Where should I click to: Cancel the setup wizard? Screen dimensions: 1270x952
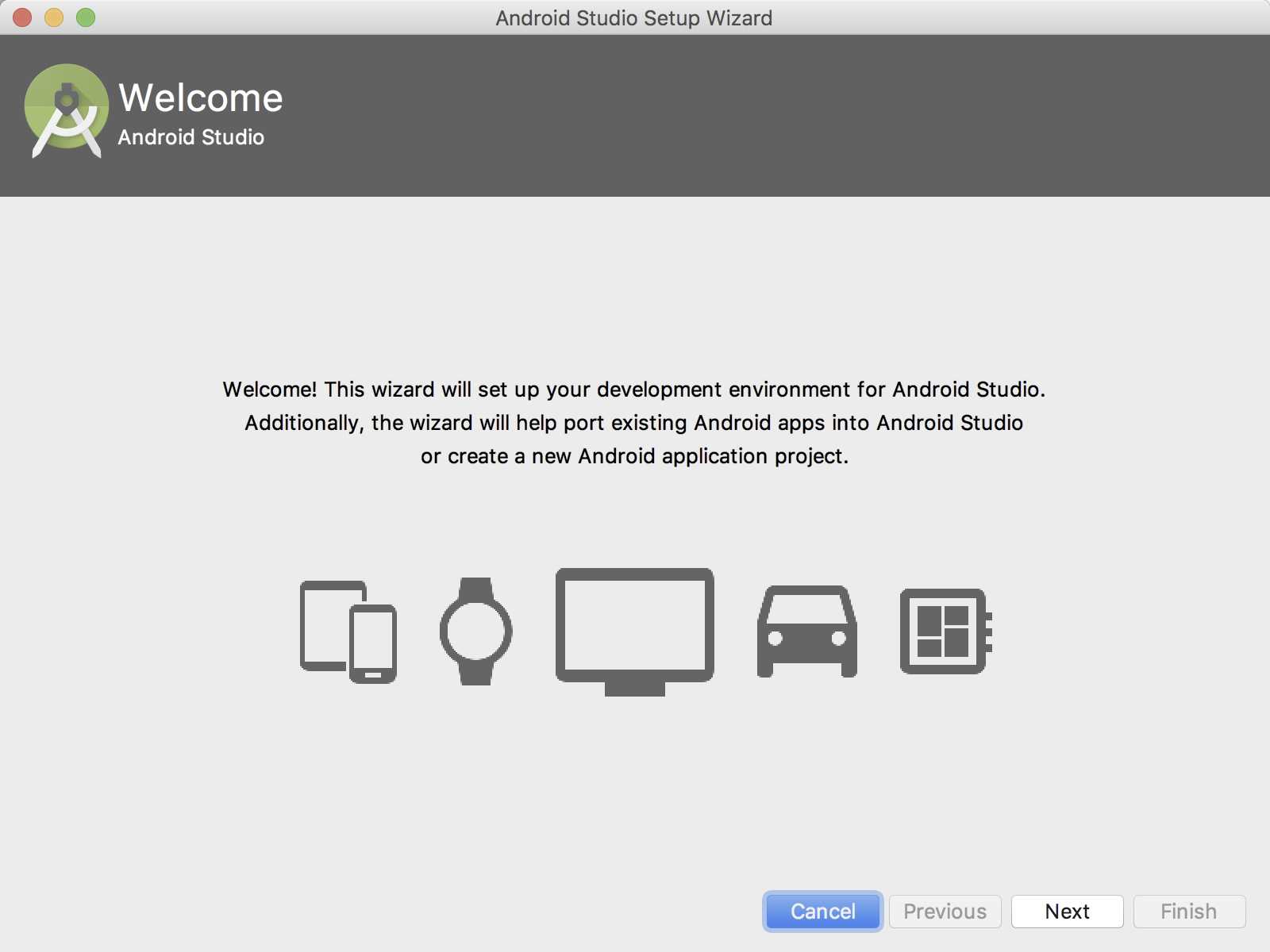click(823, 912)
